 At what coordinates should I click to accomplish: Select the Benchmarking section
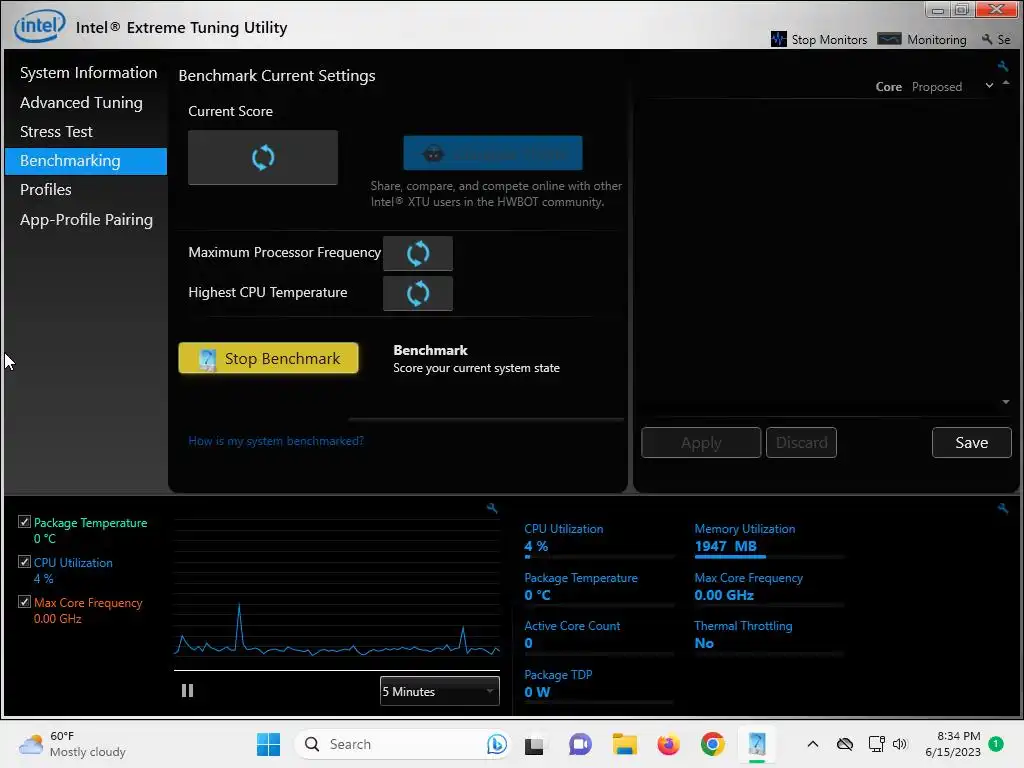click(86, 161)
